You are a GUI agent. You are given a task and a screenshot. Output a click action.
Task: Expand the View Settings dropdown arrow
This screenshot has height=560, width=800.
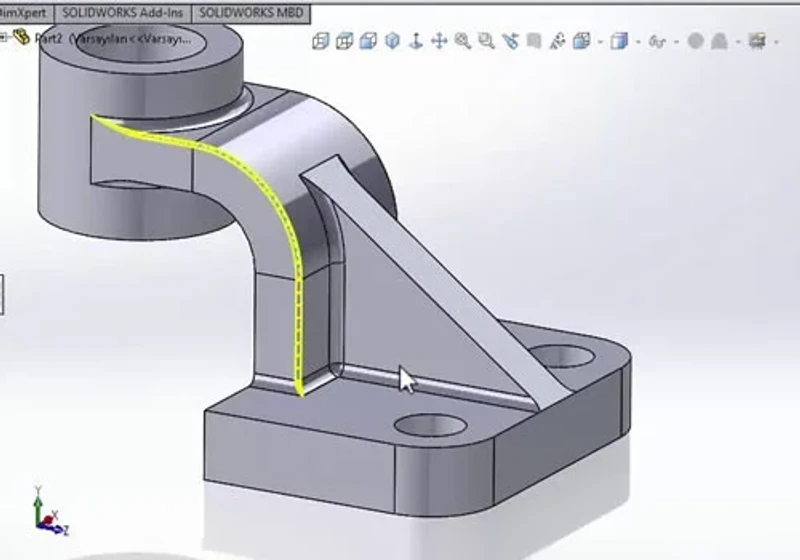pos(777,41)
